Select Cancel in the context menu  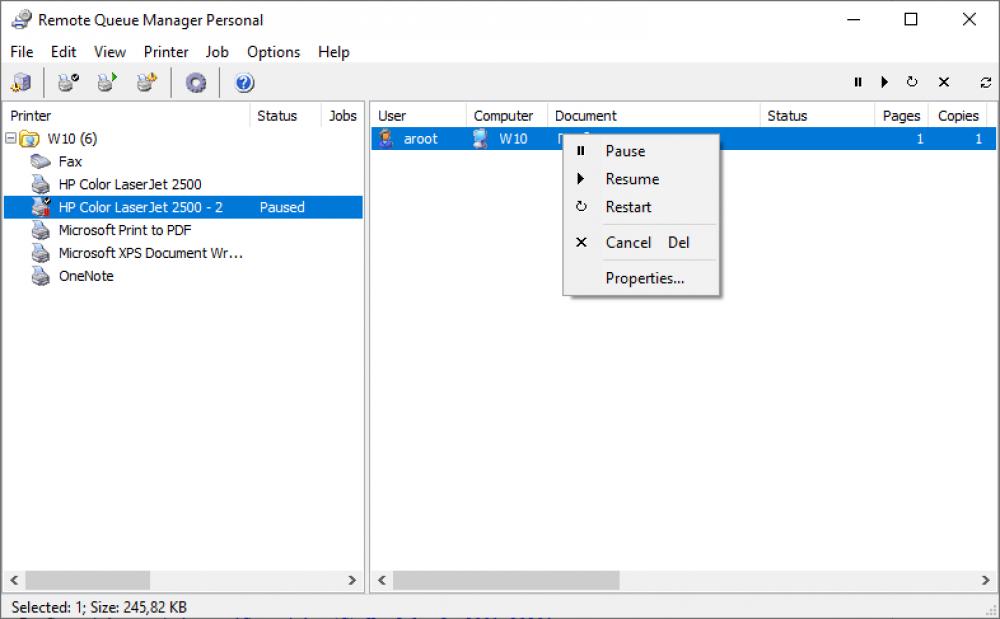coord(628,242)
